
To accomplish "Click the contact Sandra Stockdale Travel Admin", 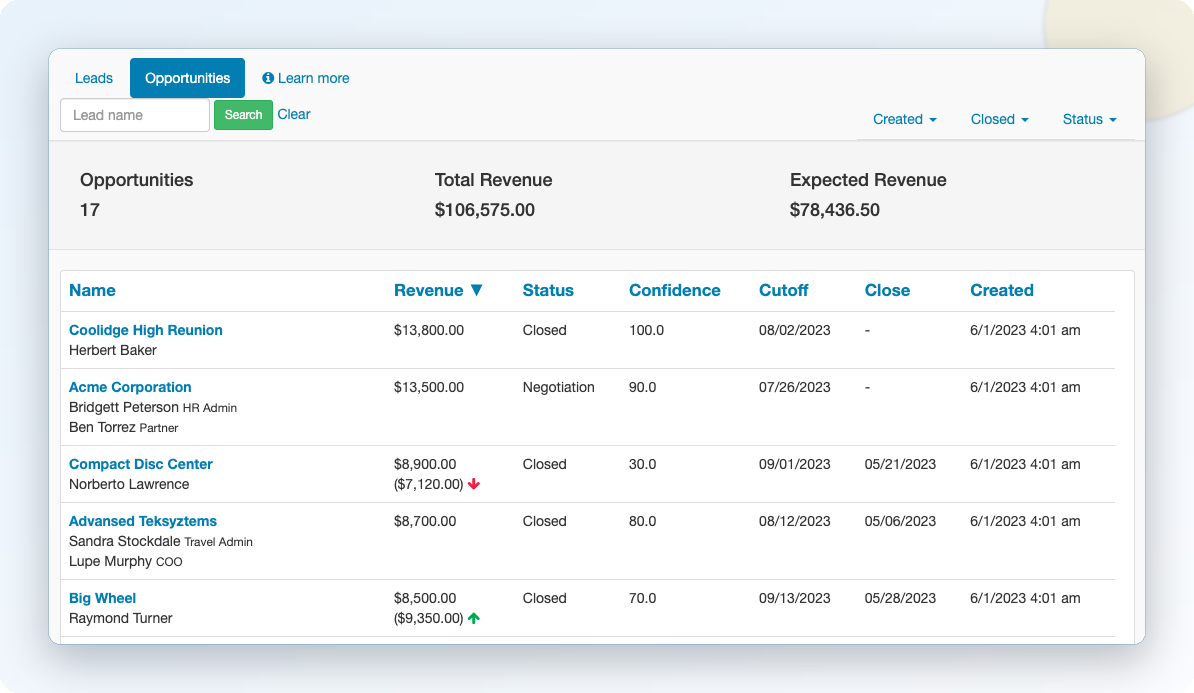I will tap(161, 541).
